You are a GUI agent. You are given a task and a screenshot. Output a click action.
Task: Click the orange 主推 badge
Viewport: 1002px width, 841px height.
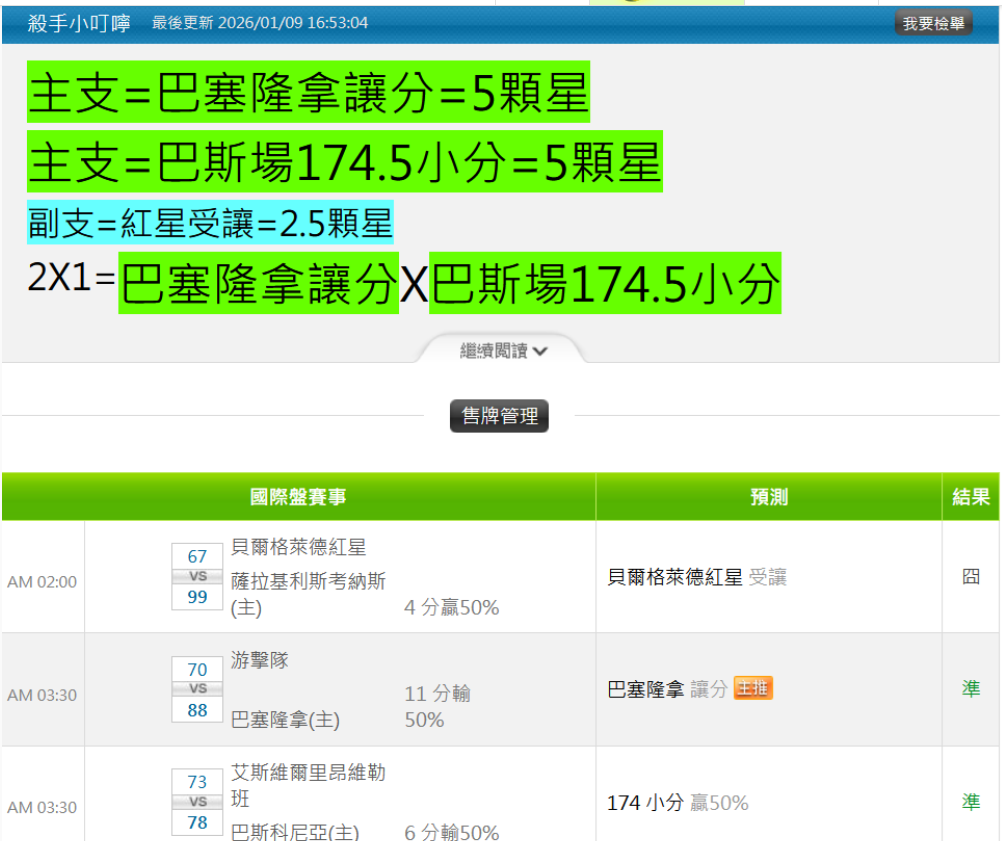(x=753, y=689)
